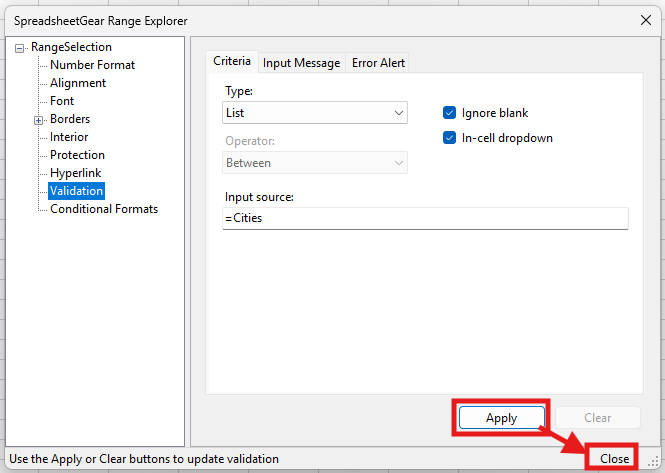
Task: Open the Error Alert tab
Action: click(378, 63)
